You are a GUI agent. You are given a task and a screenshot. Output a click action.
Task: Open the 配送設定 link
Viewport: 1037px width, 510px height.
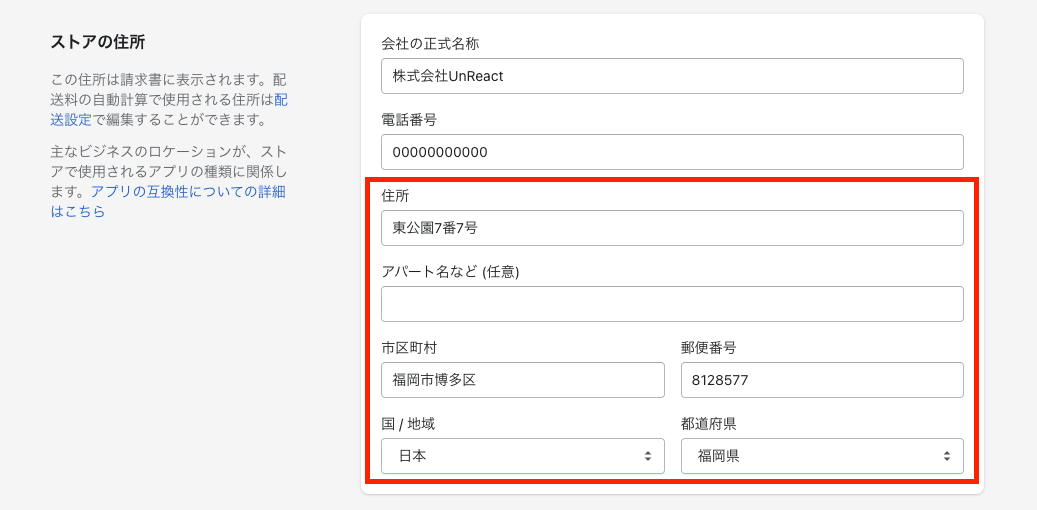[x=72, y=120]
